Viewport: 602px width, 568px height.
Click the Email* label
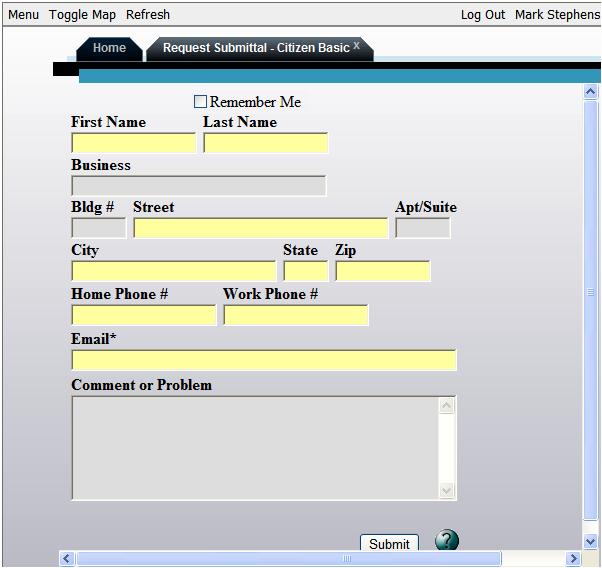tap(94, 339)
